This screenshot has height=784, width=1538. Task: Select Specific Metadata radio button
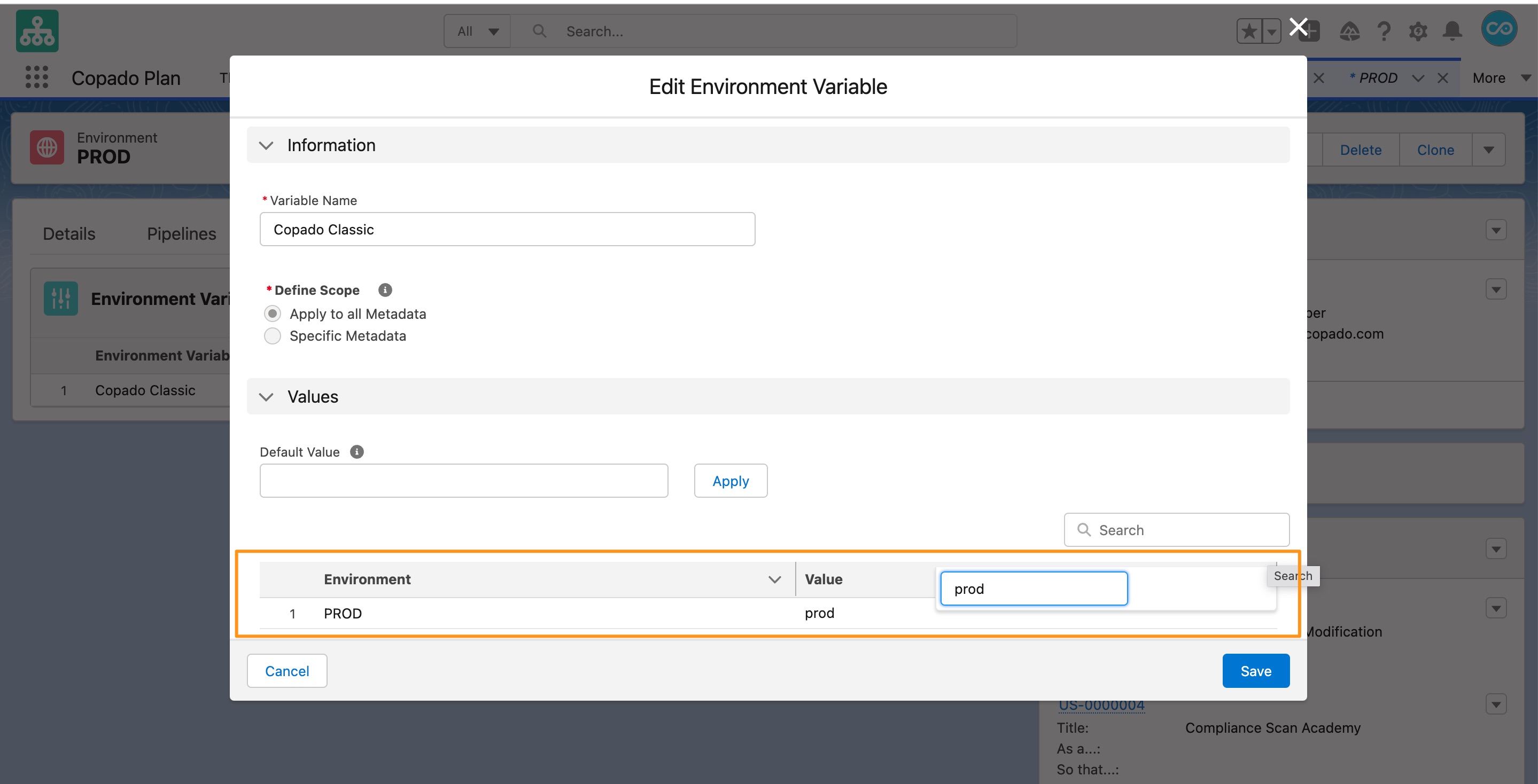(272, 336)
